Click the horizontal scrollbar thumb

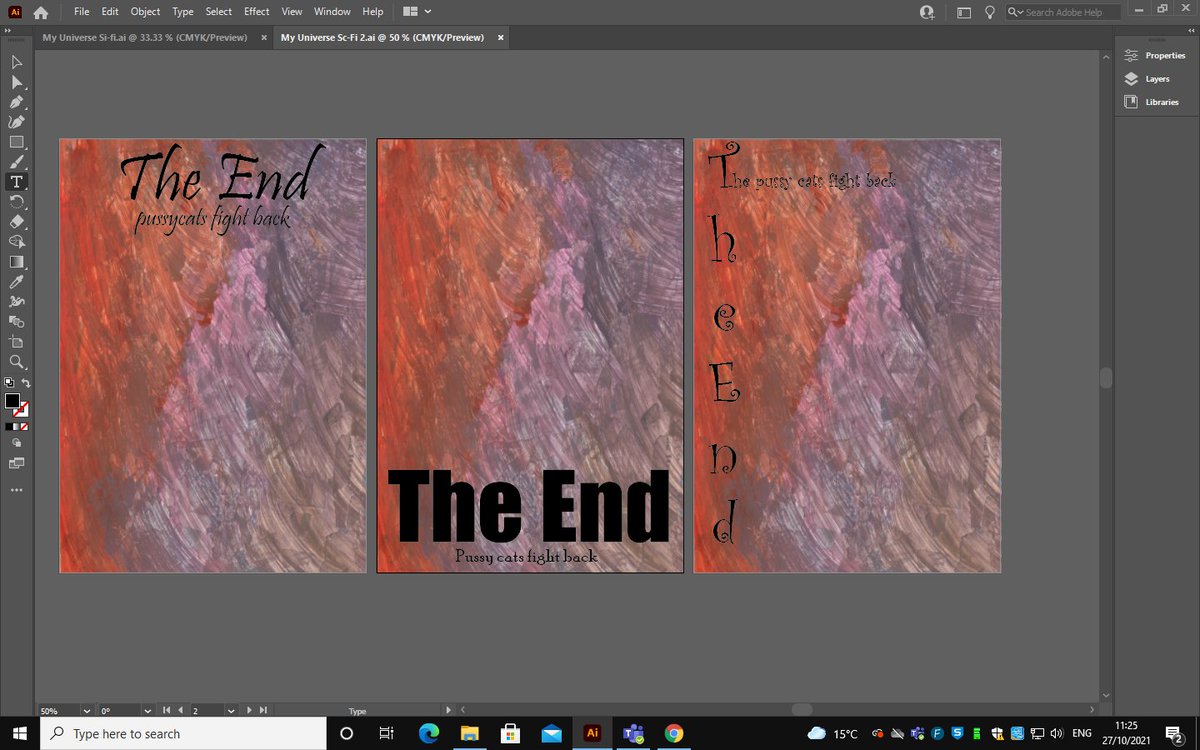point(801,710)
